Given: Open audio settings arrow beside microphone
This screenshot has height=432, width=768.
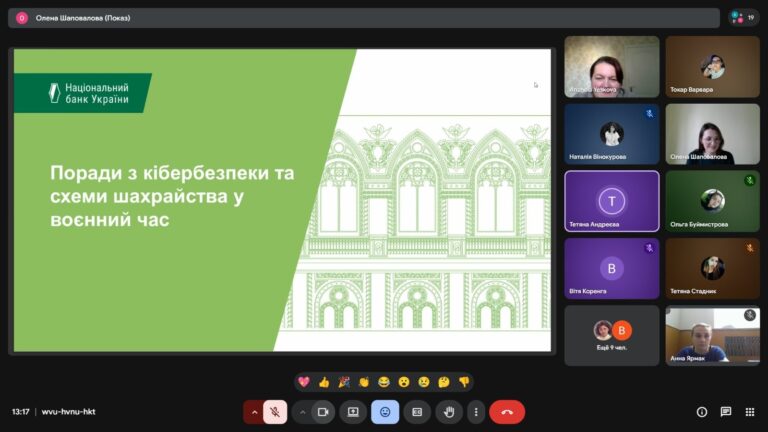Looking at the screenshot, I should click(254, 412).
